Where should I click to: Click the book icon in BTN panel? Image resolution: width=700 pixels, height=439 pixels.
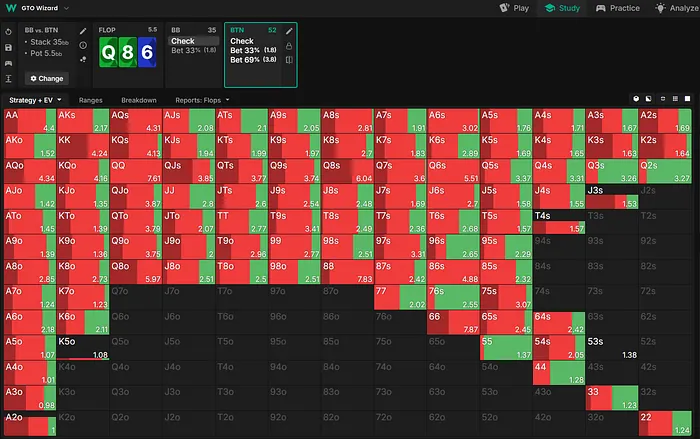[x=289, y=60]
